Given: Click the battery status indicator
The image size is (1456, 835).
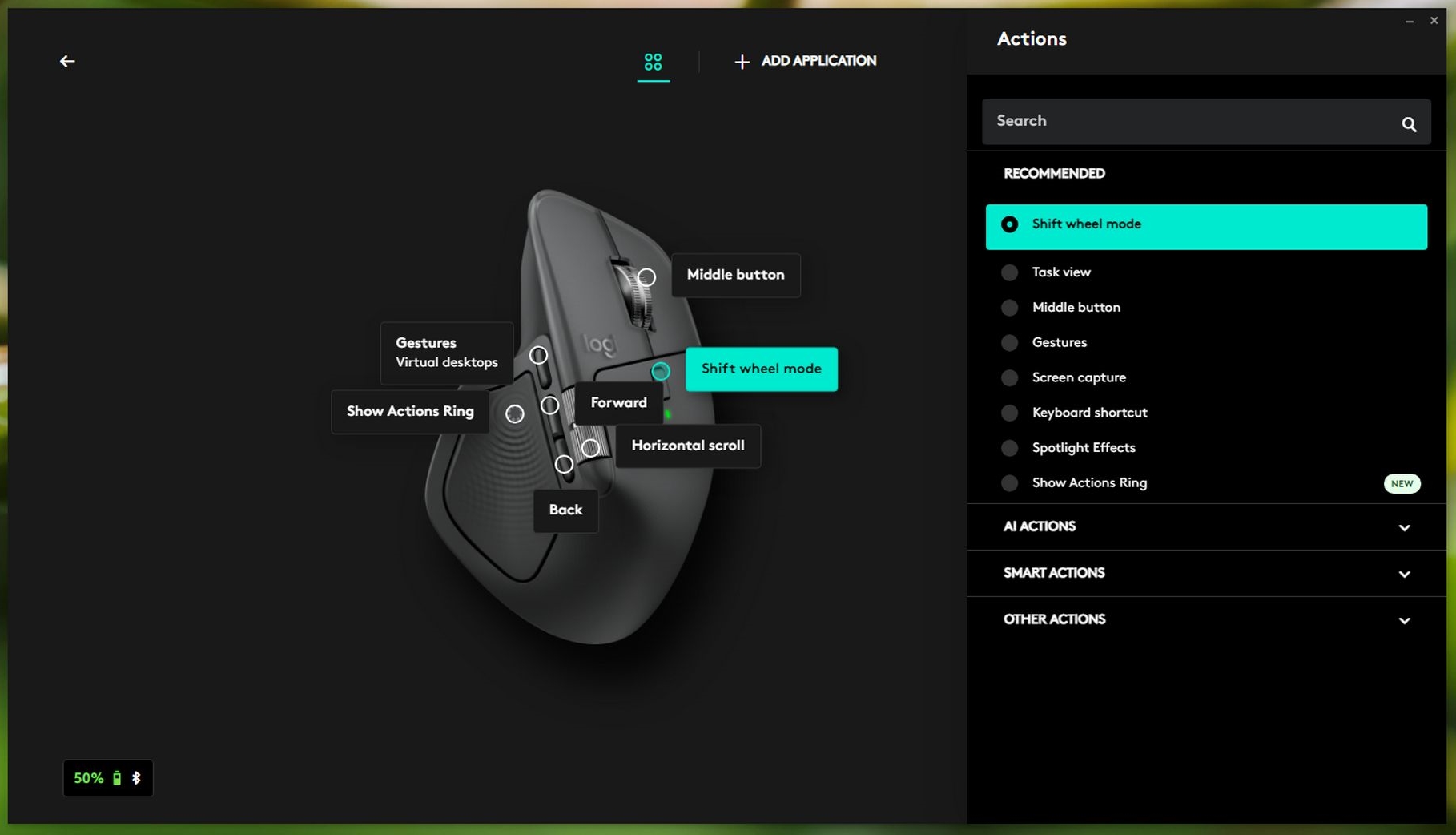Looking at the screenshot, I should pyautogui.click(x=107, y=778).
